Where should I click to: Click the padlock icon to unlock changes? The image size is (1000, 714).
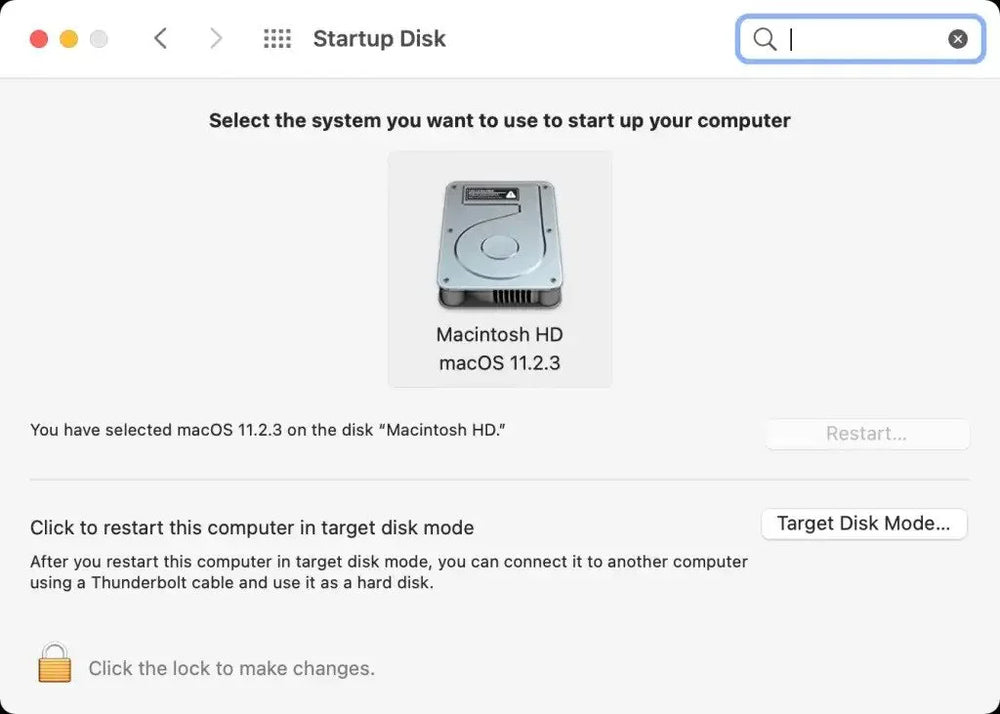coord(55,664)
